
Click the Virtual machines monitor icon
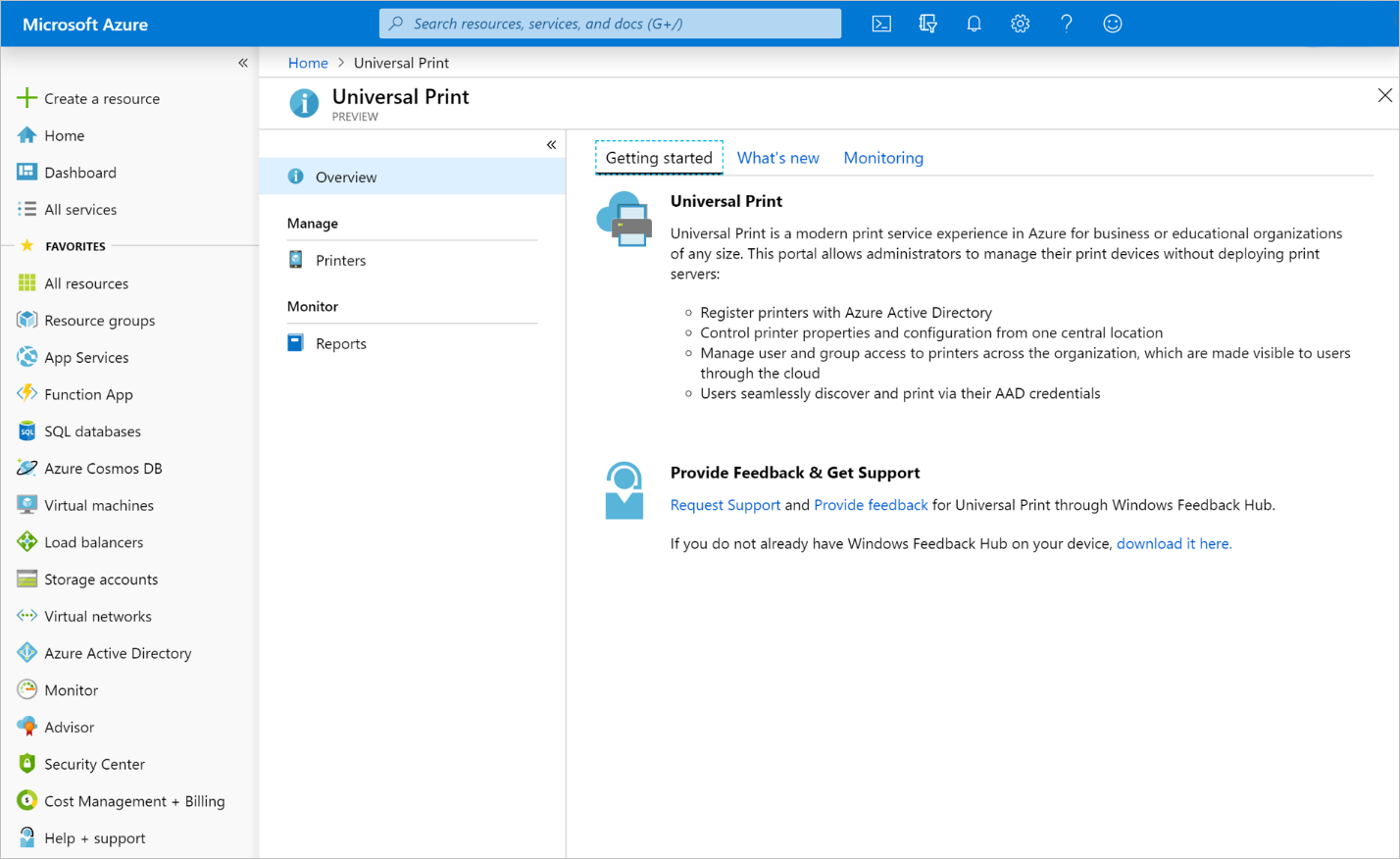(x=26, y=505)
